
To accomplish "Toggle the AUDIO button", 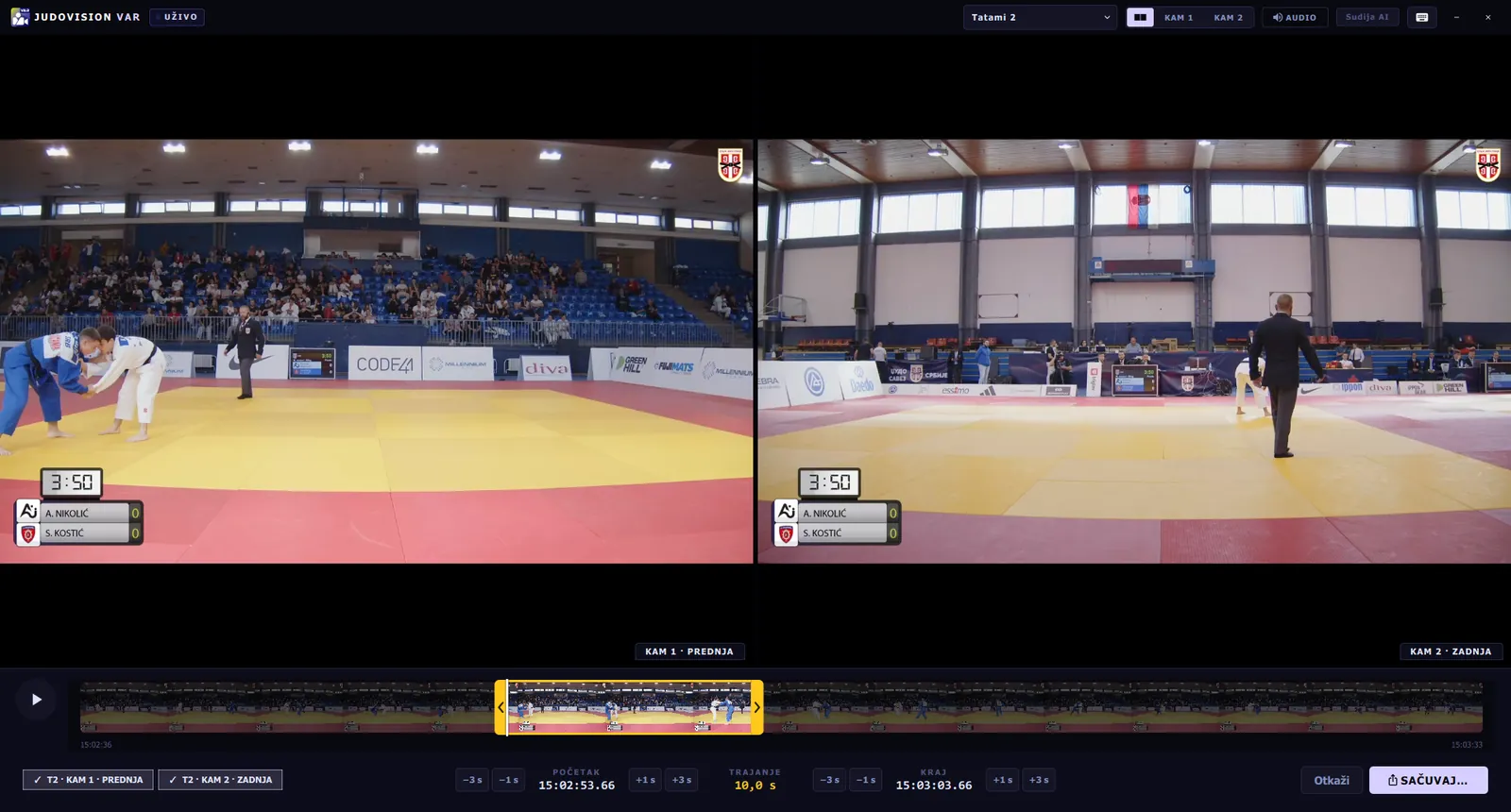I will click(x=1295, y=17).
